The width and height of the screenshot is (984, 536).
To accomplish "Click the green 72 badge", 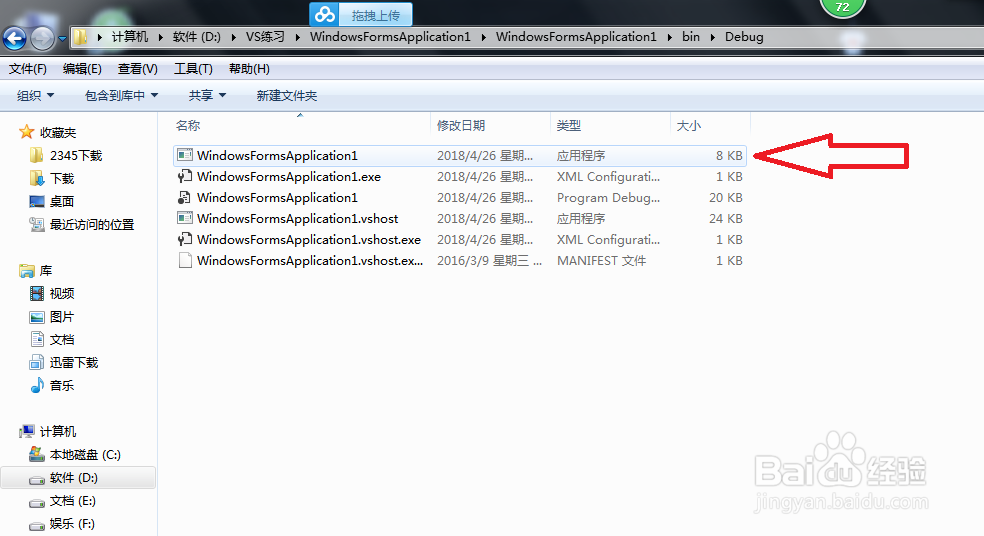I will pos(842,7).
